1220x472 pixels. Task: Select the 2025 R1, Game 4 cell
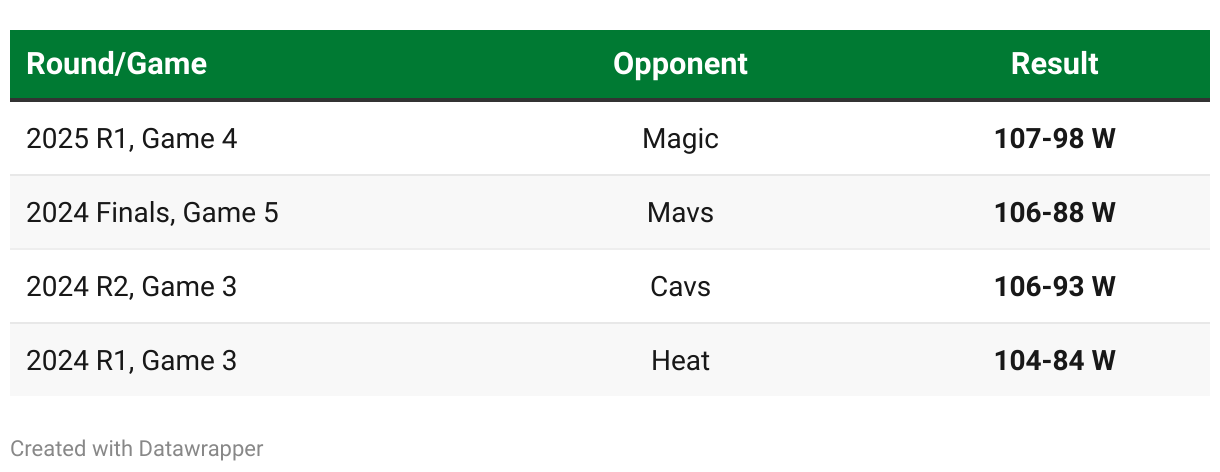132,138
